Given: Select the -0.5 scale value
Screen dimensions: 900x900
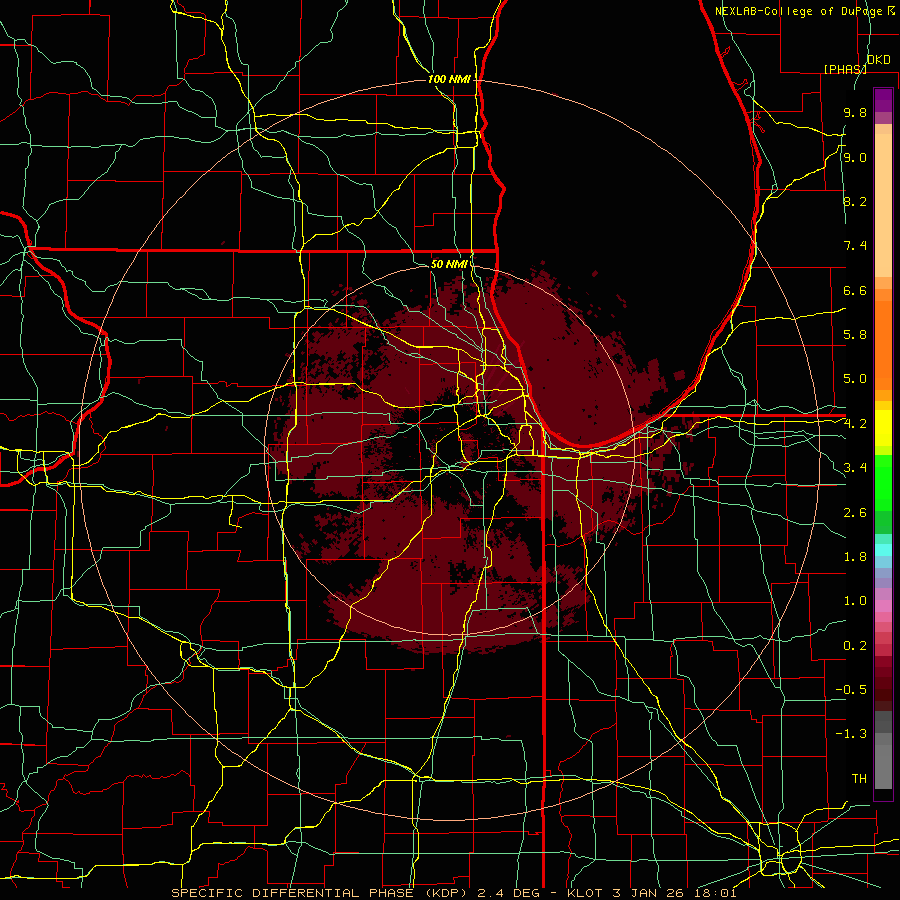Looking at the screenshot, I should coord(851,690).
